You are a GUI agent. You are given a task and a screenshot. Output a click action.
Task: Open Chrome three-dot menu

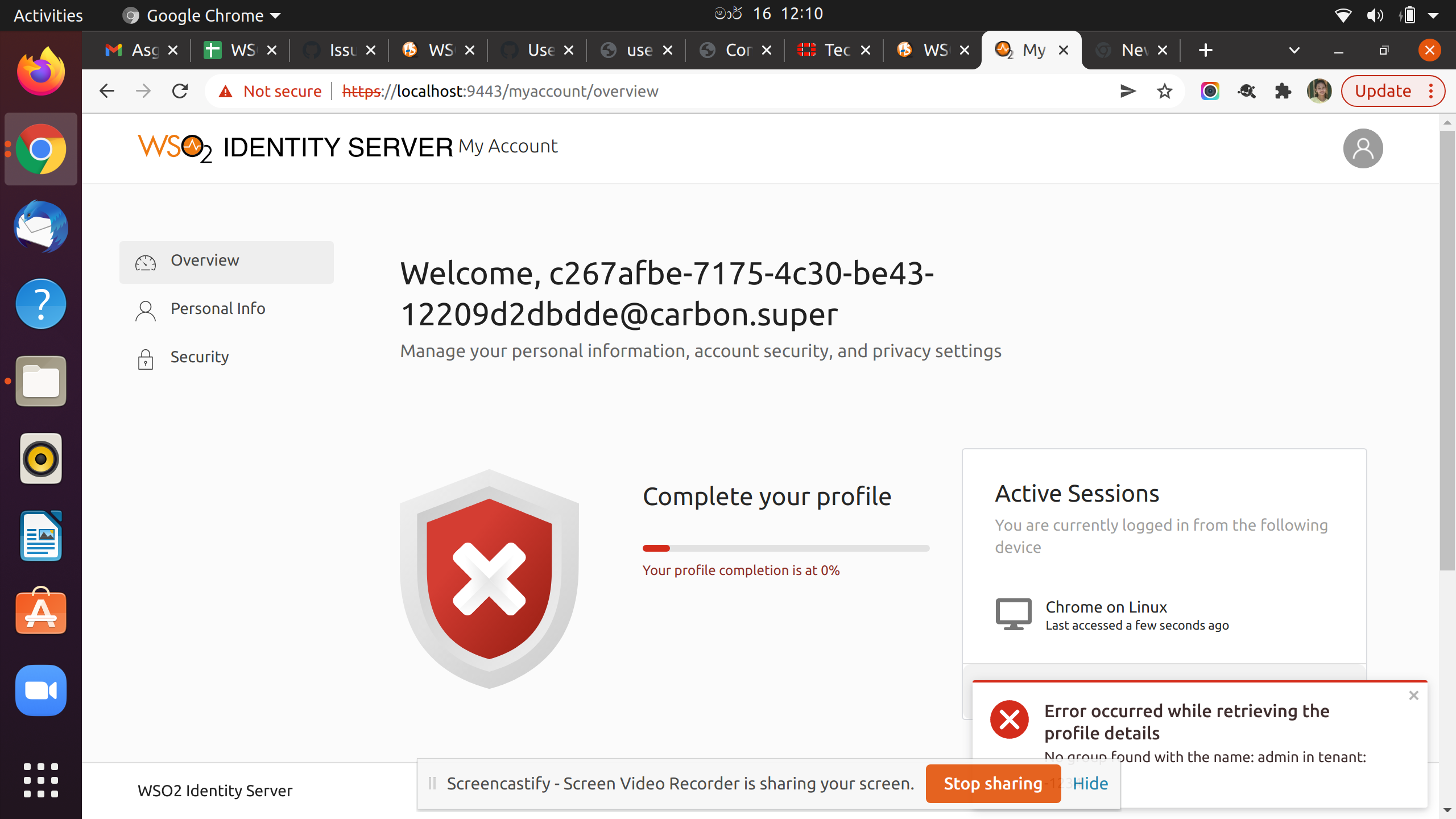click(x=1431, y=91)
